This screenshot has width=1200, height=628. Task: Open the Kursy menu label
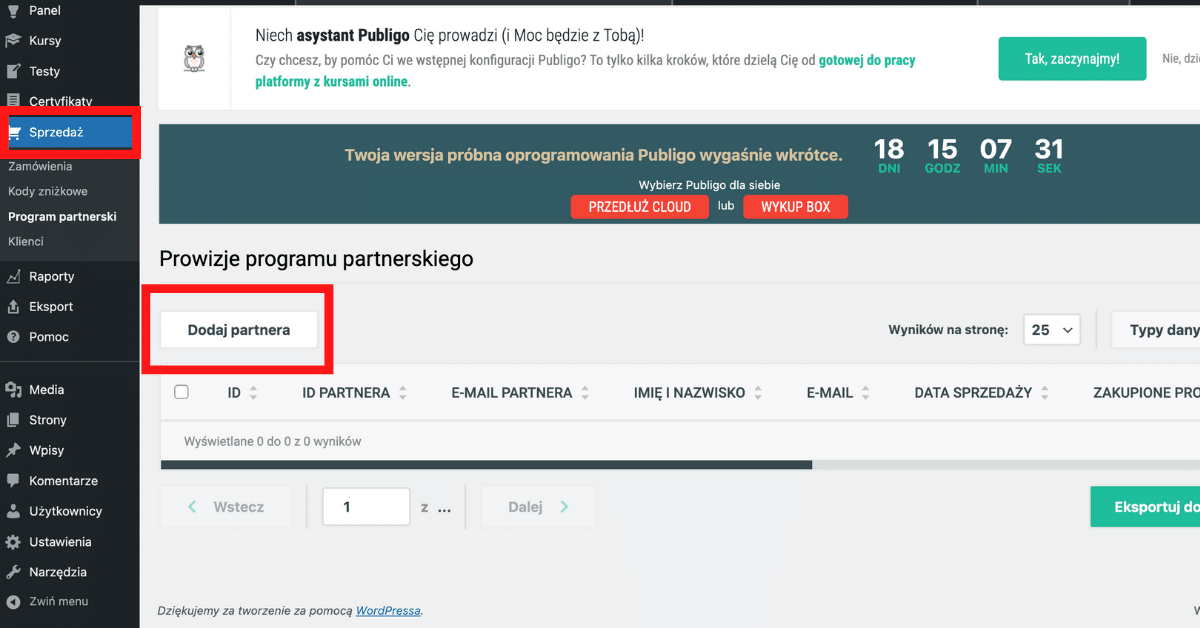pos(45,41)
